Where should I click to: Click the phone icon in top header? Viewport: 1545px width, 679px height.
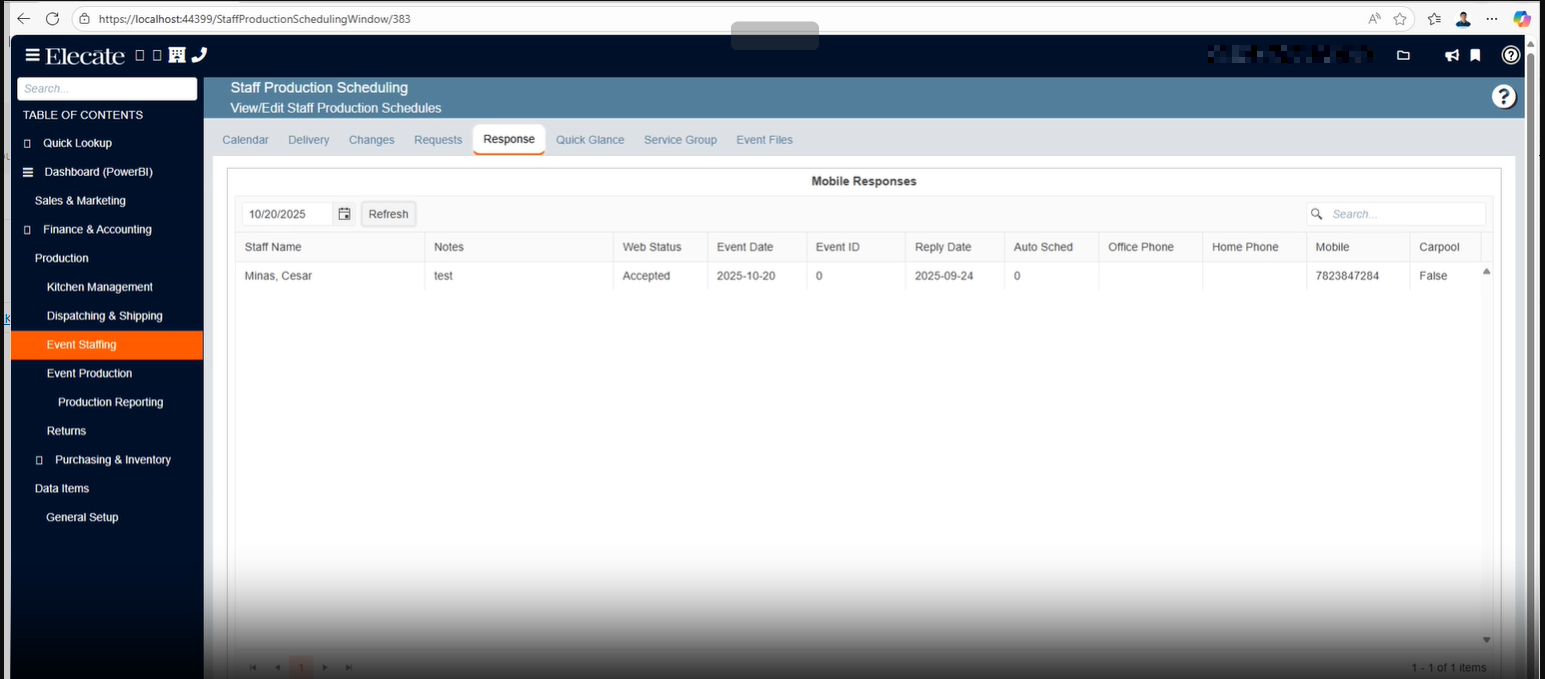(x=199, y=55)
